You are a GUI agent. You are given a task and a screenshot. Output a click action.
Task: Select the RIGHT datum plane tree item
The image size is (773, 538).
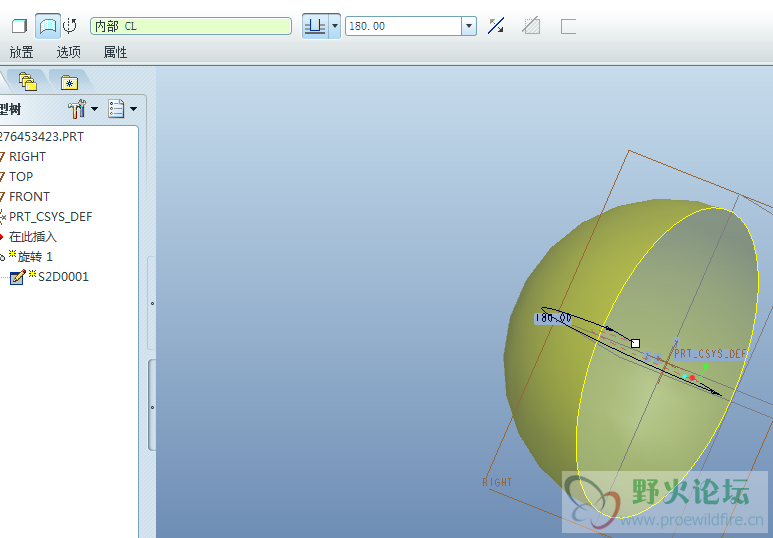pos(27,157)
